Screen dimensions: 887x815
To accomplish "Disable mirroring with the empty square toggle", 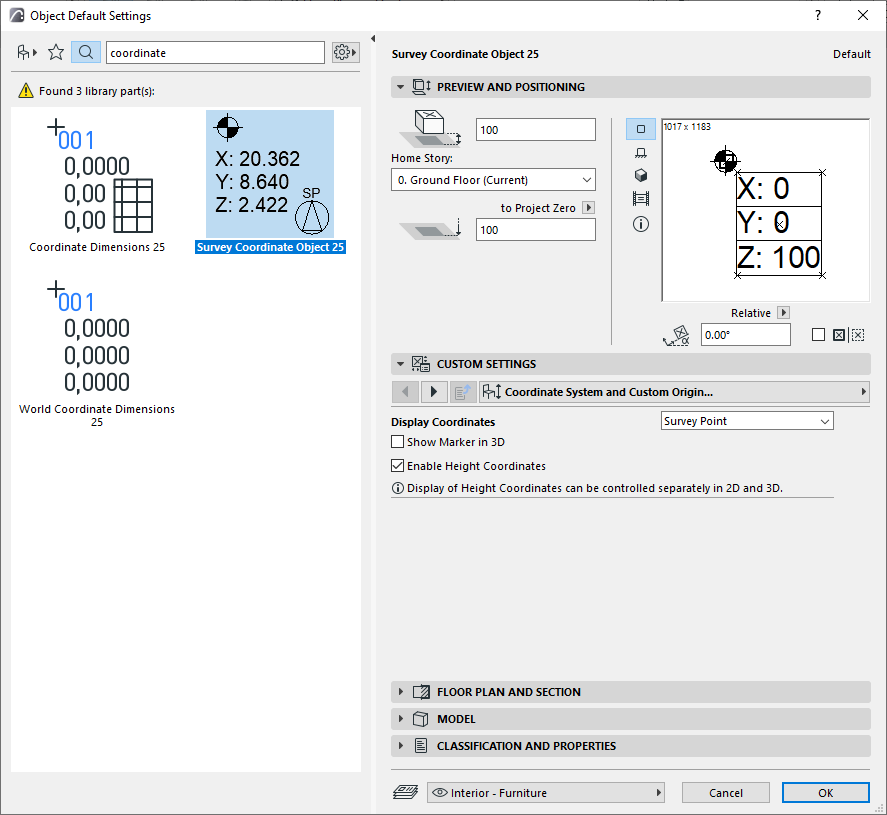I will [x=818, y=335].
